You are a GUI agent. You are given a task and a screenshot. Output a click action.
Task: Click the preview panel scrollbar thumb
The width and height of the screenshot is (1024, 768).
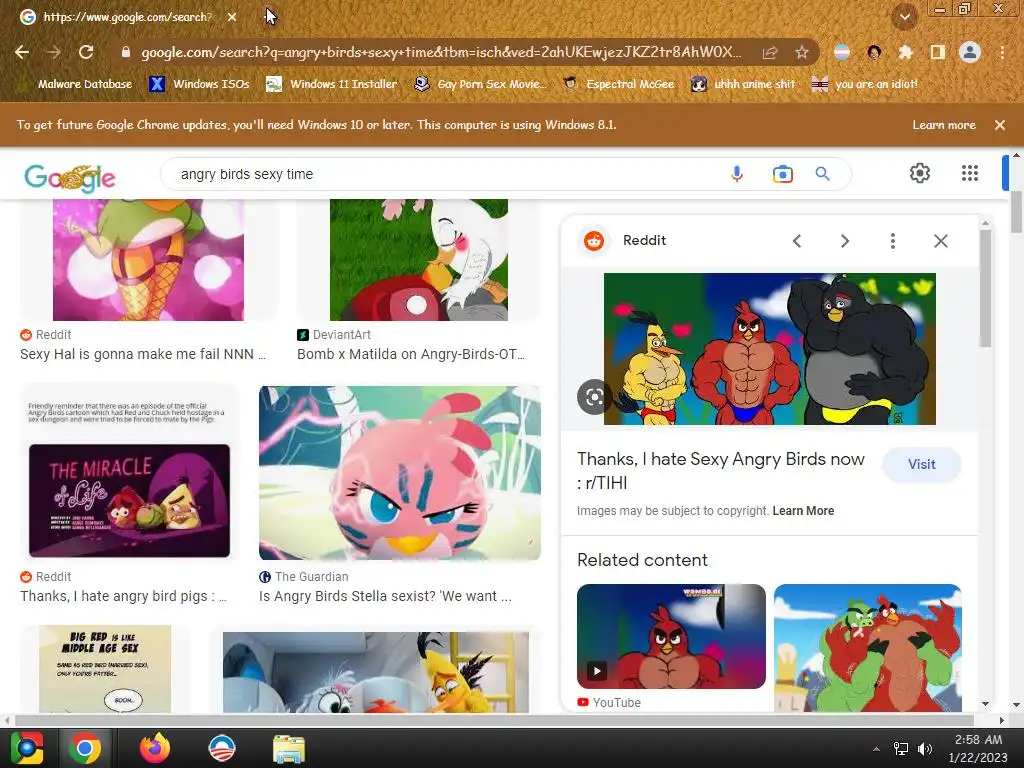[x=985, y=287]
